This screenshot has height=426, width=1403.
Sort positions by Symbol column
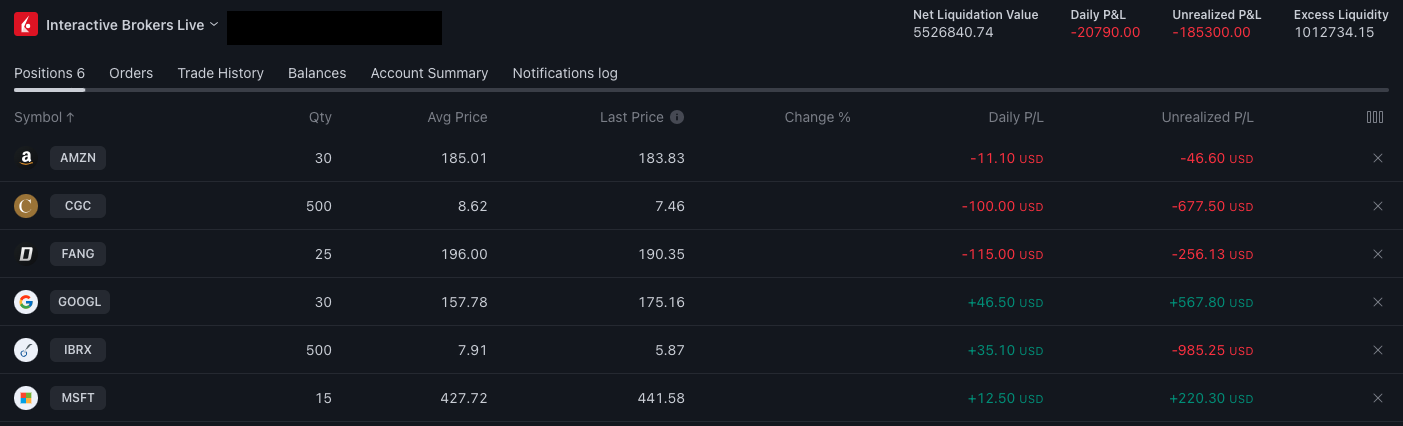click(44, 117)
